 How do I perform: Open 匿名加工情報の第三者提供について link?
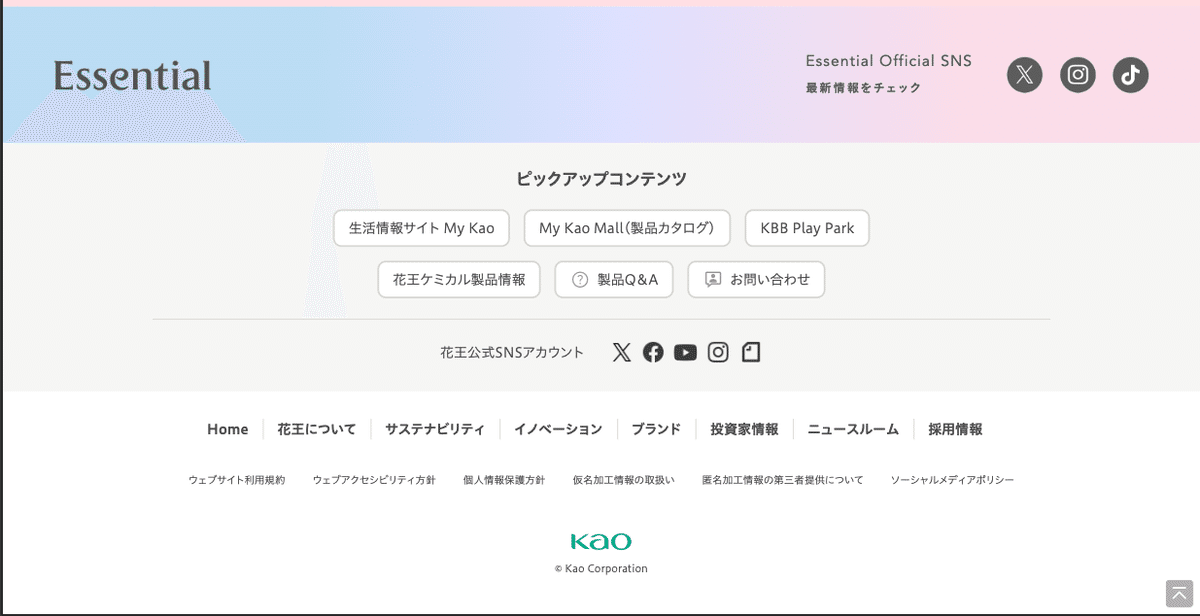click(x=783, y=480)
